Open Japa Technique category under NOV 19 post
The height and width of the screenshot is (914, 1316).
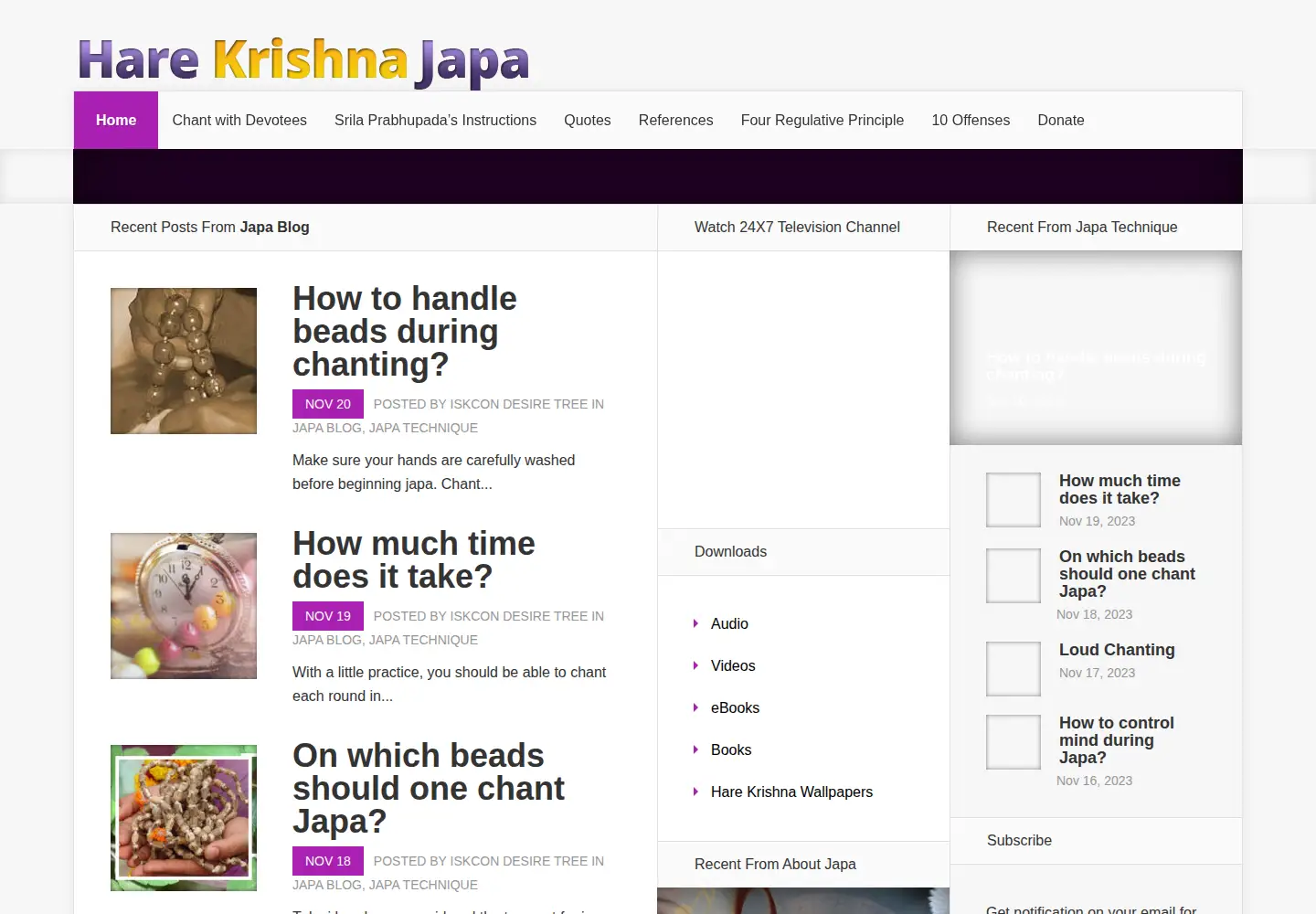(424, 640)
